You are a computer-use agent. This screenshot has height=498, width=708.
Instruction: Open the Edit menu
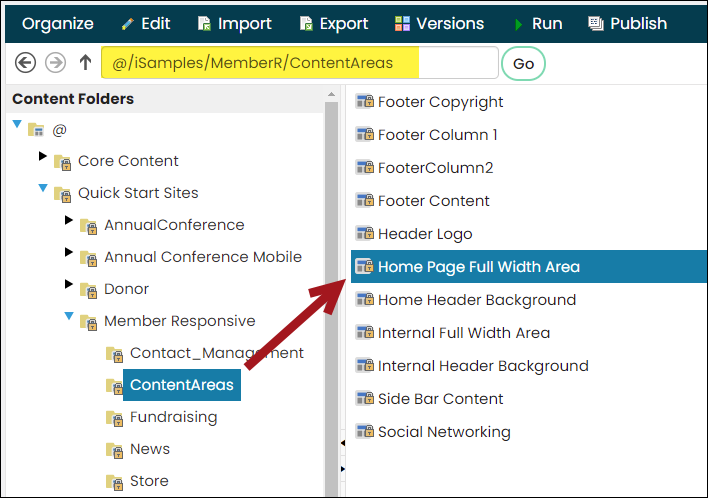(x=156, y=23)
